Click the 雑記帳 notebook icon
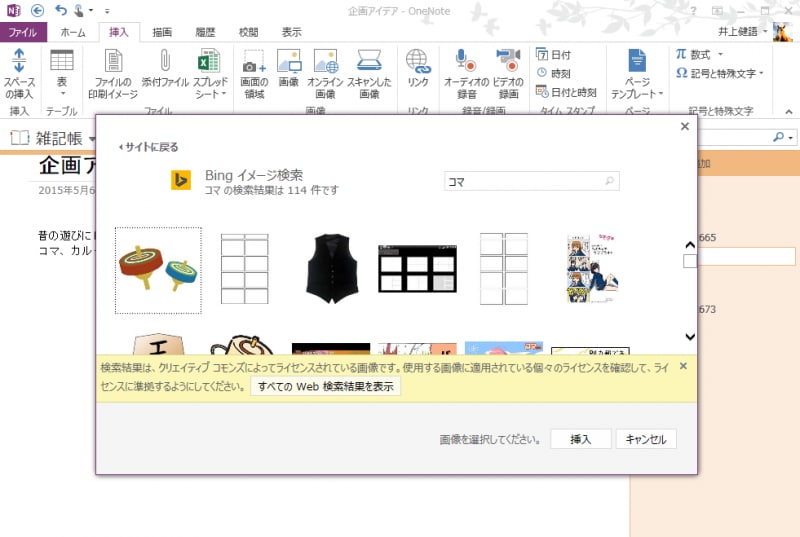 (20, 138)
